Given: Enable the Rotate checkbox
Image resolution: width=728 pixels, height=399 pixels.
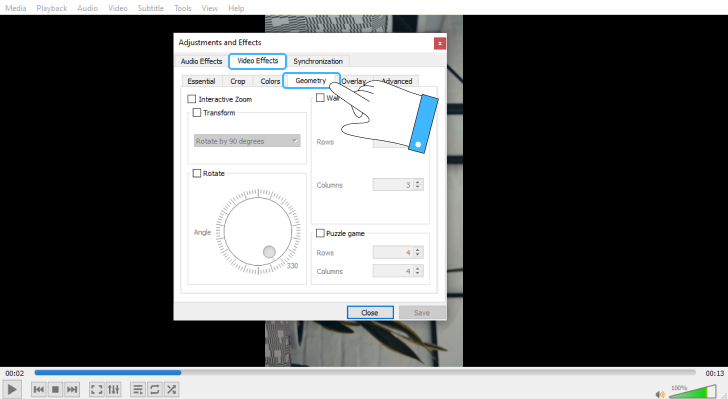Looking at the screenshot, I should click(x=197, y=173).
